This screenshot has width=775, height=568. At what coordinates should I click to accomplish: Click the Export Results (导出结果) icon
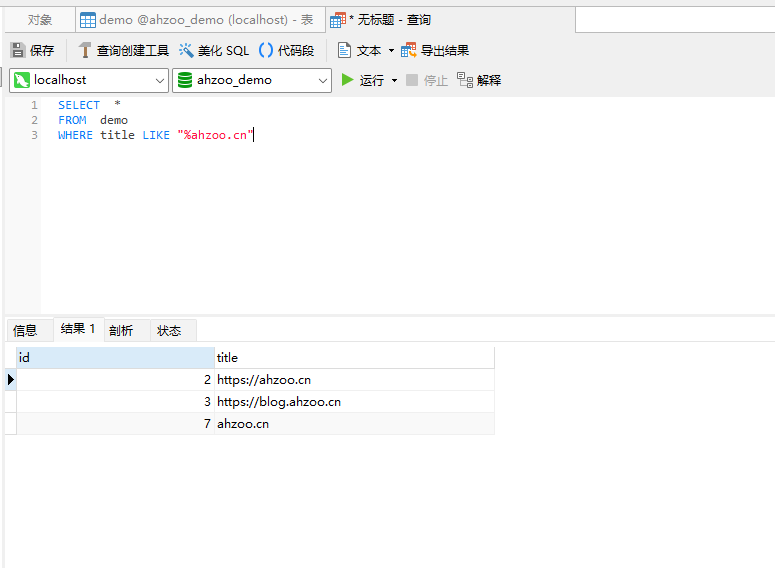[409, 50]
